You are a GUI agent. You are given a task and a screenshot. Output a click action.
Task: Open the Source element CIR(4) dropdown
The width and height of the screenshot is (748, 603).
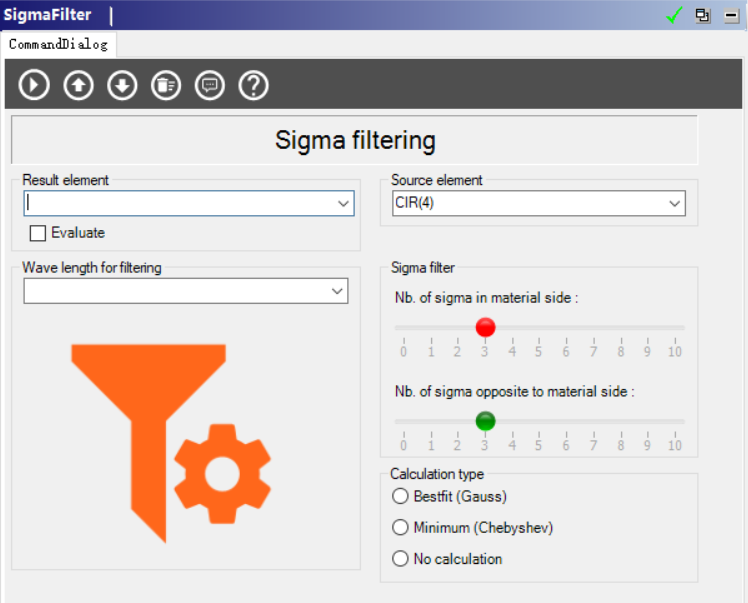click(674, 204)
